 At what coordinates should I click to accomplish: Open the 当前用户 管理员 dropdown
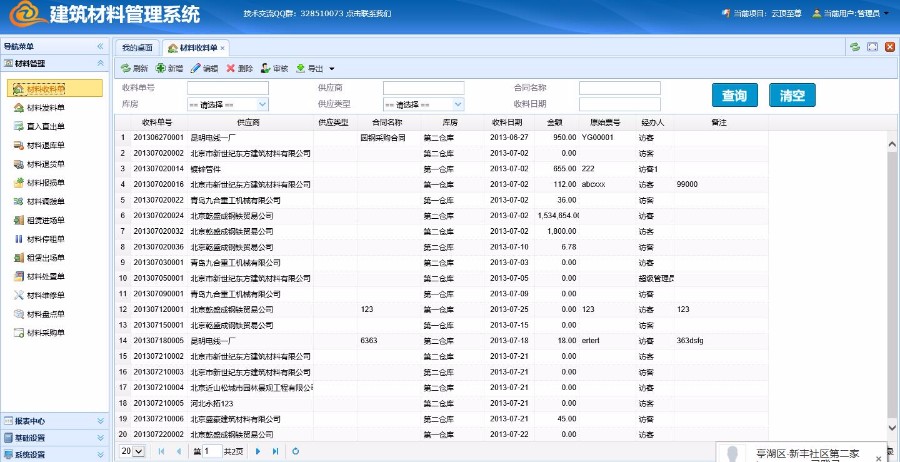click(x=851, y=13)
